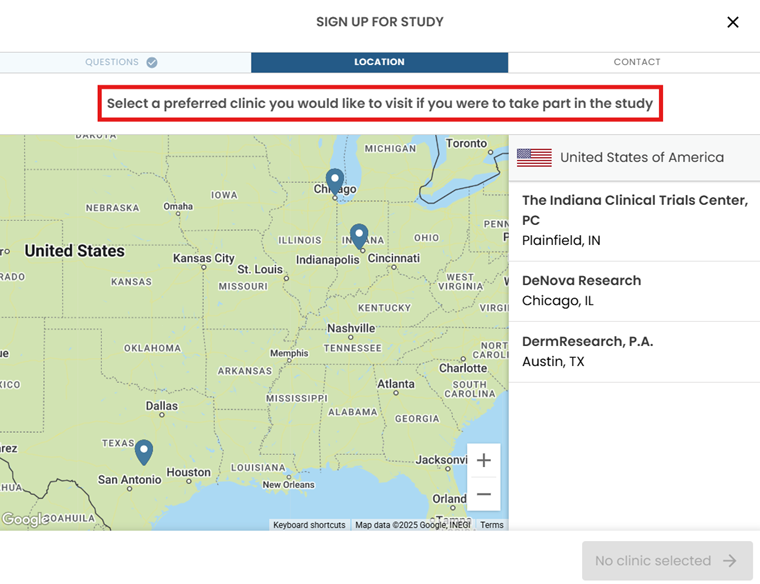Screen dimensions: 760x584
Task: Click the United States flag icon
Action: click(534, 158)
